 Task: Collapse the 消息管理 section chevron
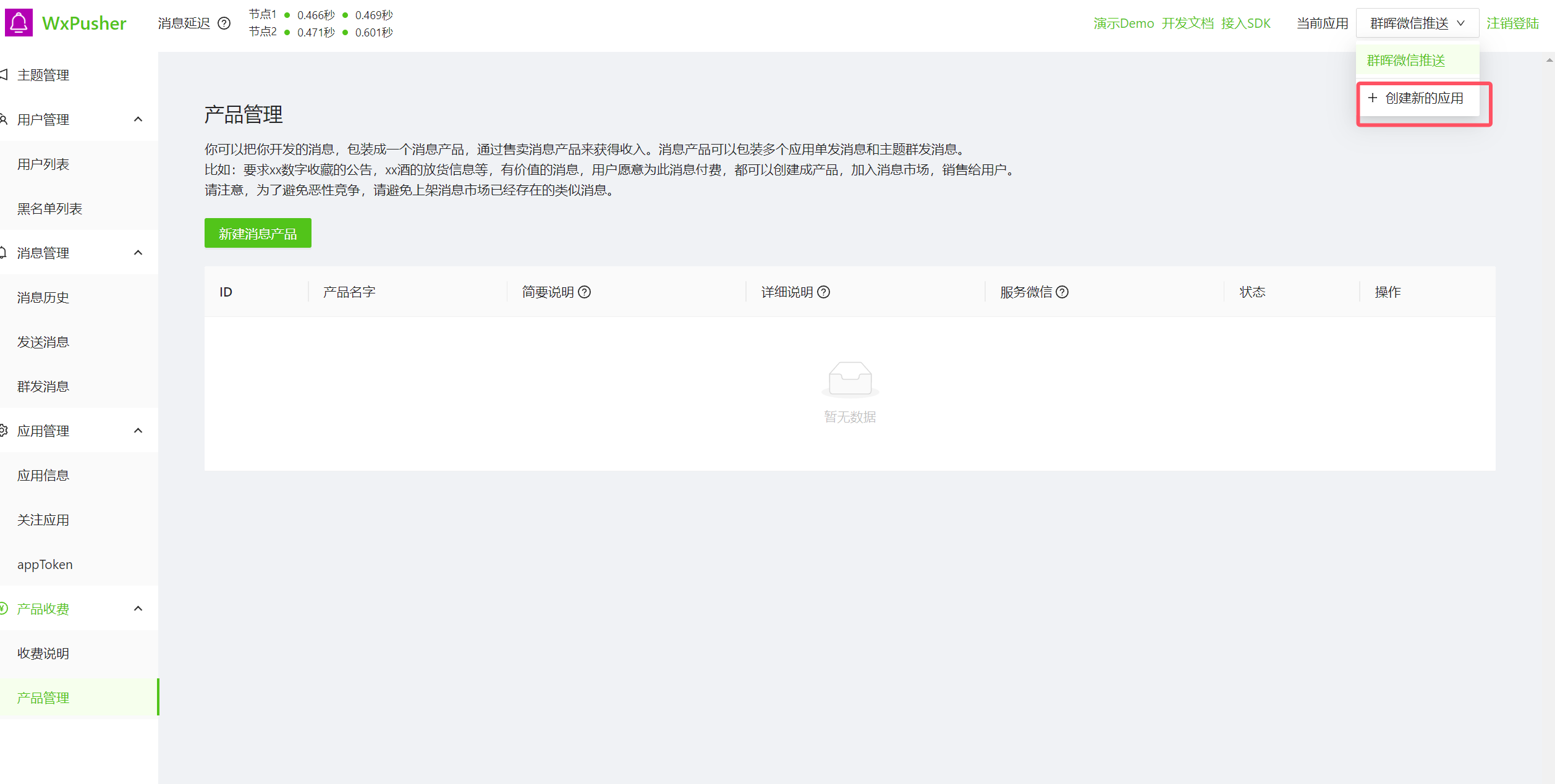(138, 253)
